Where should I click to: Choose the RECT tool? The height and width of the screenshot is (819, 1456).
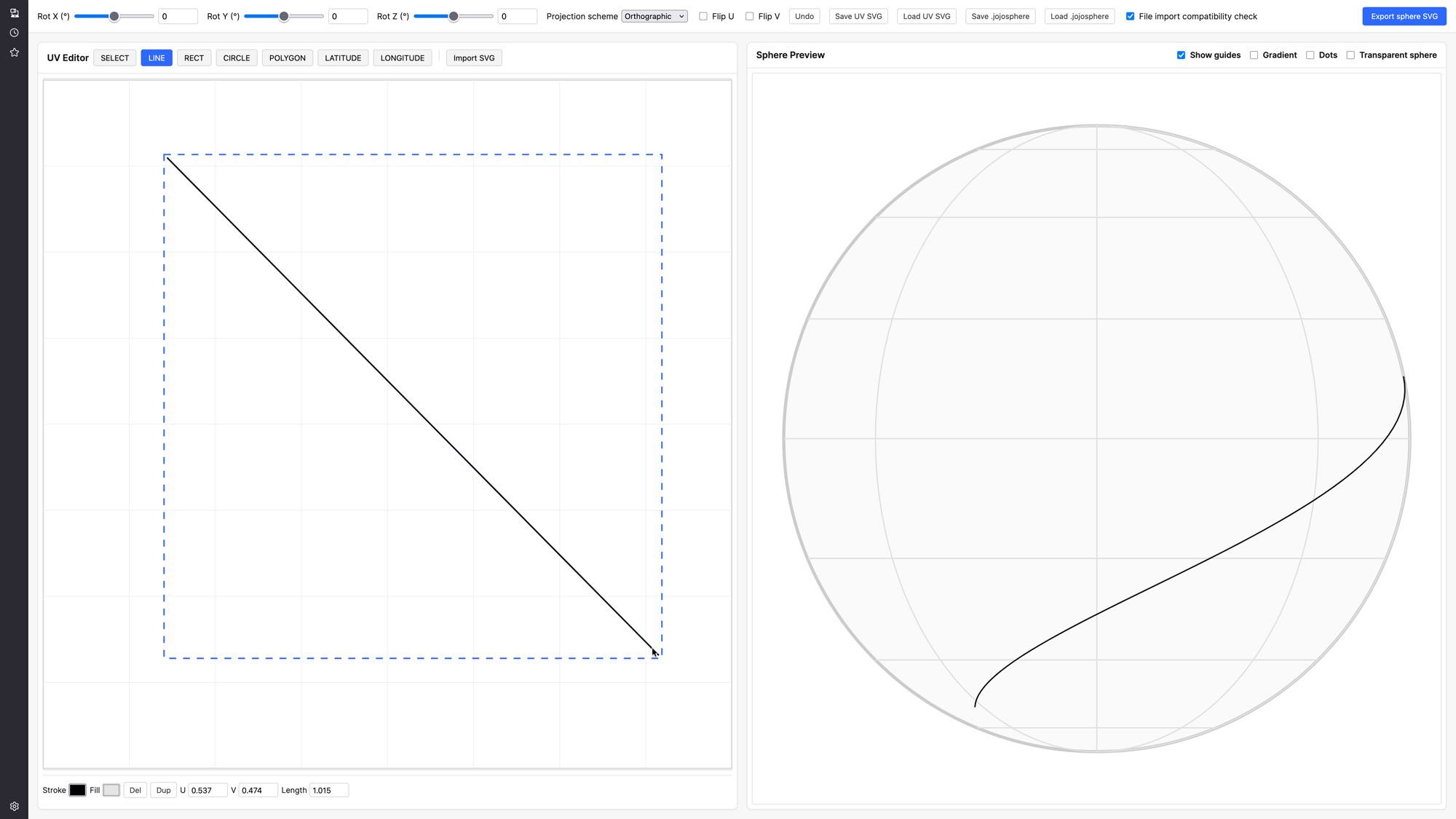[x=194, y=58]
